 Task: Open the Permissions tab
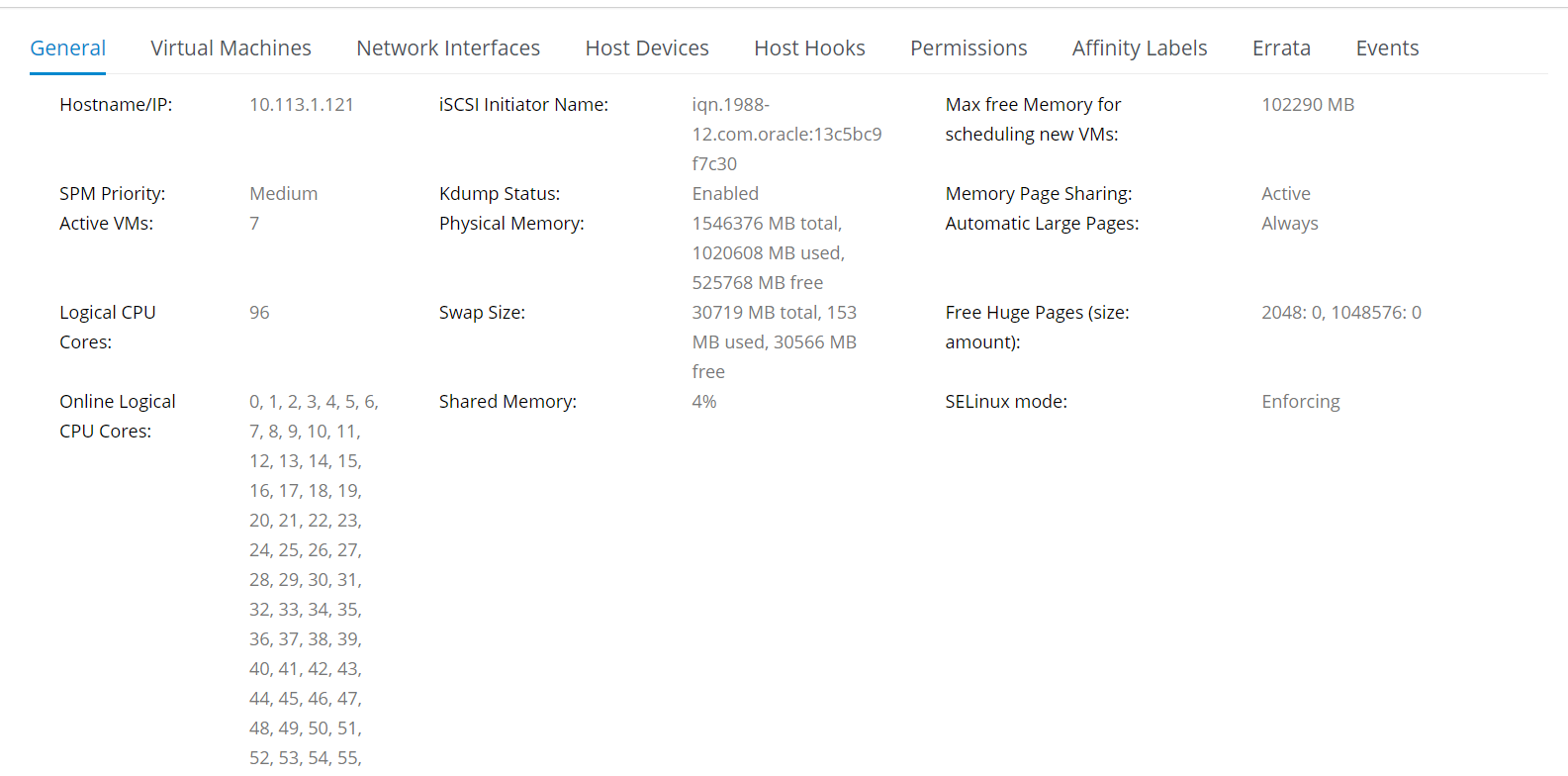click(x=968, y=48)
